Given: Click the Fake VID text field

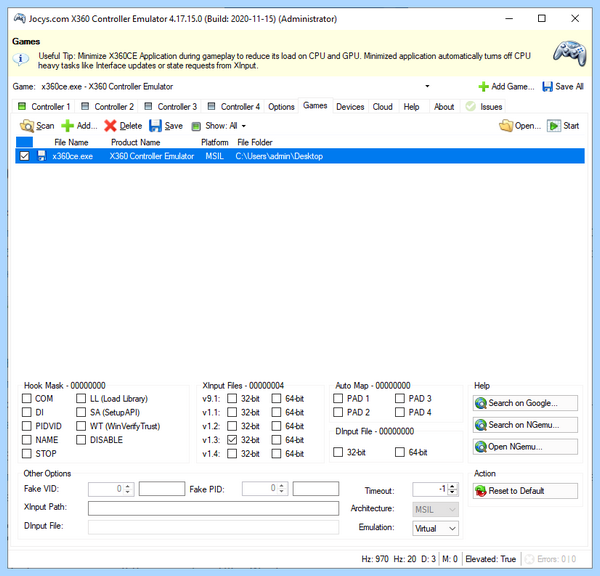Looking at the screenshot, I should [162, 489].
